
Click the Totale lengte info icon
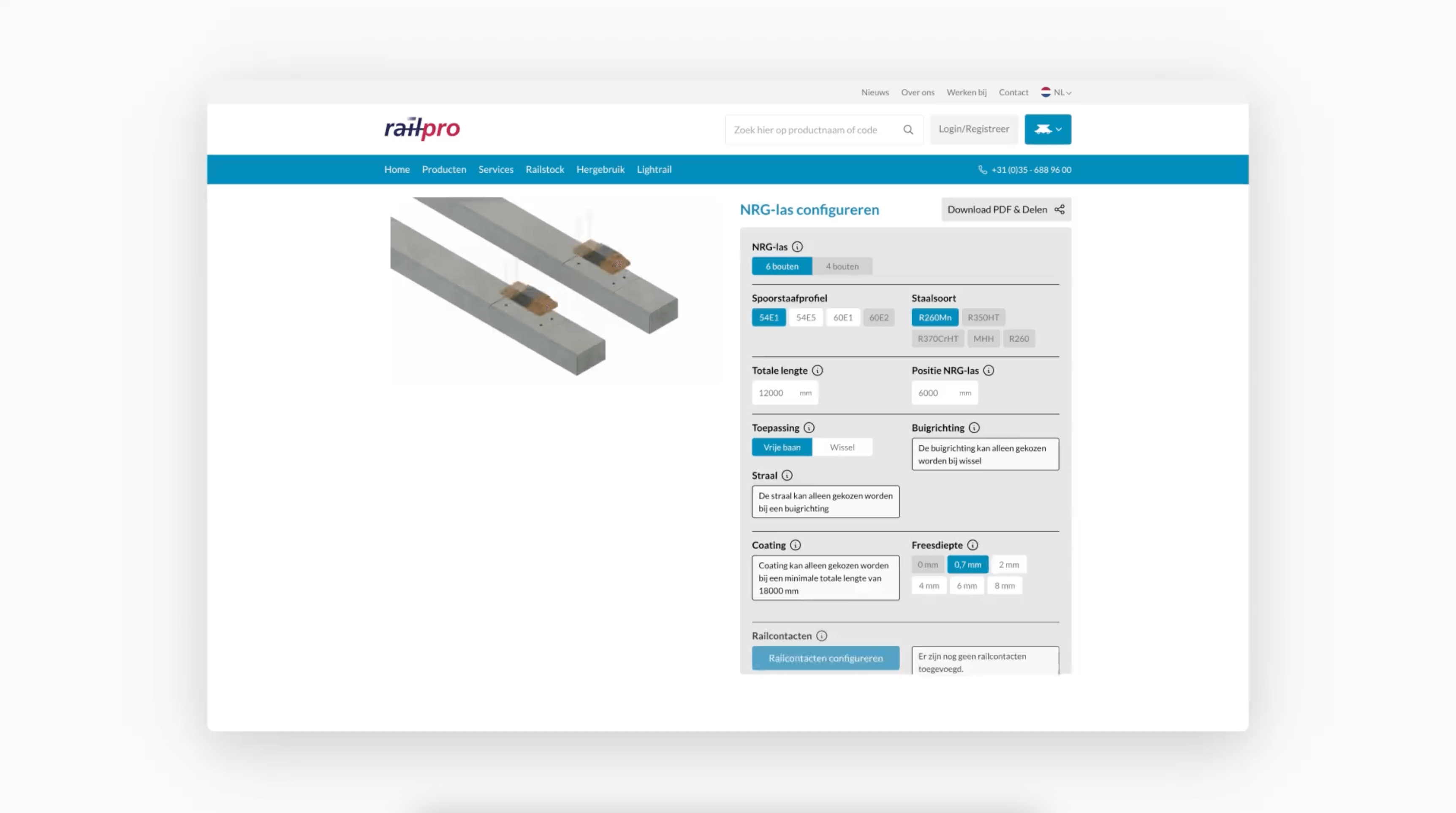[x=817, y=371]
